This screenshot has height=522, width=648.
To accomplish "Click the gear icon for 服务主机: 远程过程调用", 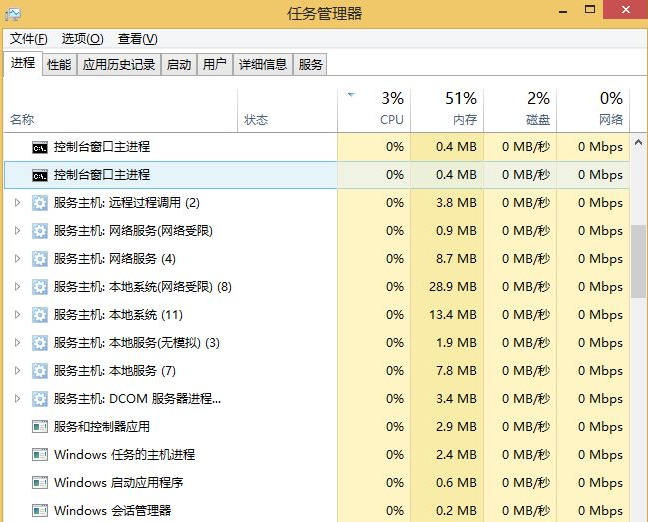I will coord(40,203).
